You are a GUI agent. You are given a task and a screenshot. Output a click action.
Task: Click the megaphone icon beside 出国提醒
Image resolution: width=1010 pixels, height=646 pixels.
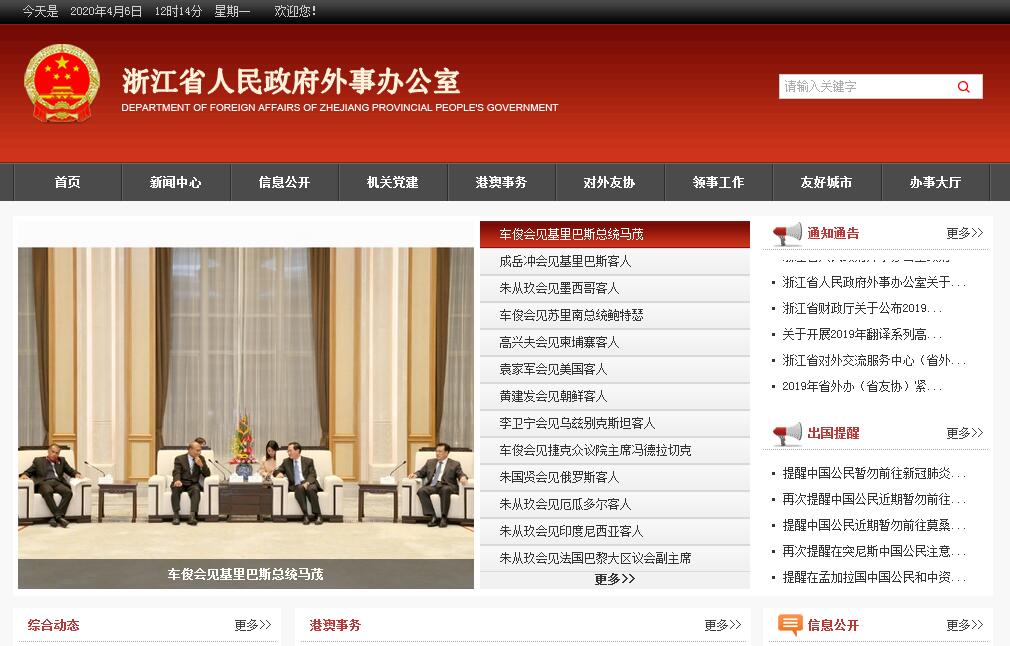pos(787,434)
